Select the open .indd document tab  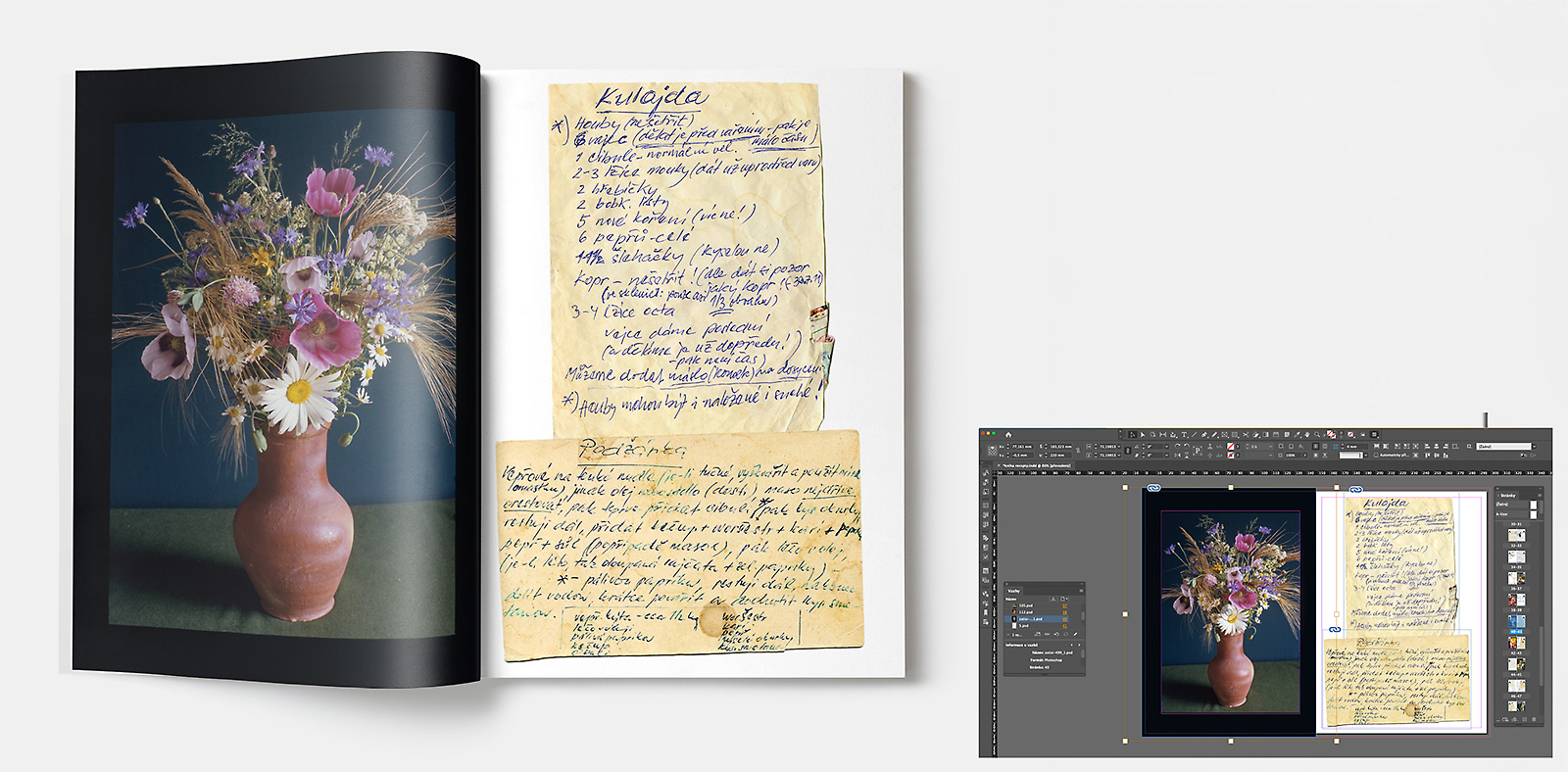click(x=1033, y=465)
